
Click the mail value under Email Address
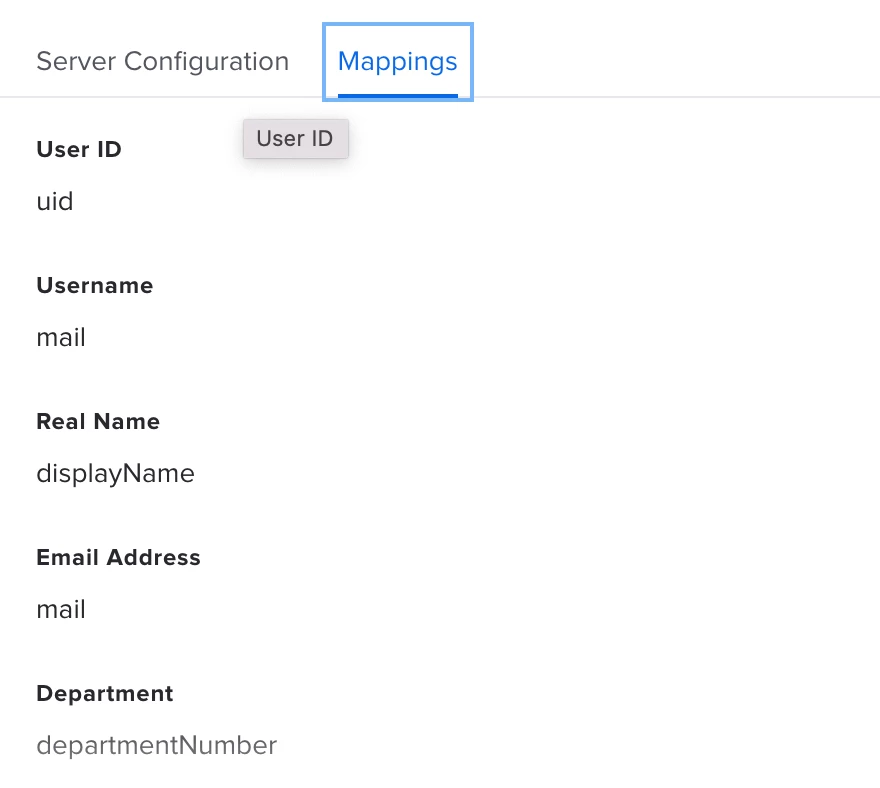pos(61,610)
